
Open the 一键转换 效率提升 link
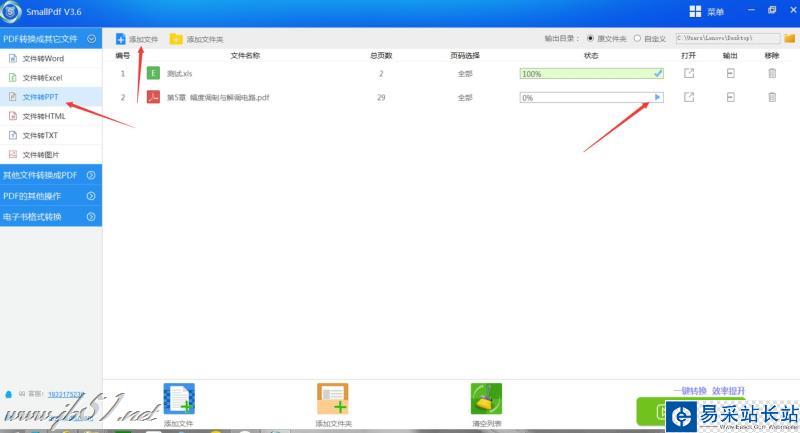click(x=709, y=391)
